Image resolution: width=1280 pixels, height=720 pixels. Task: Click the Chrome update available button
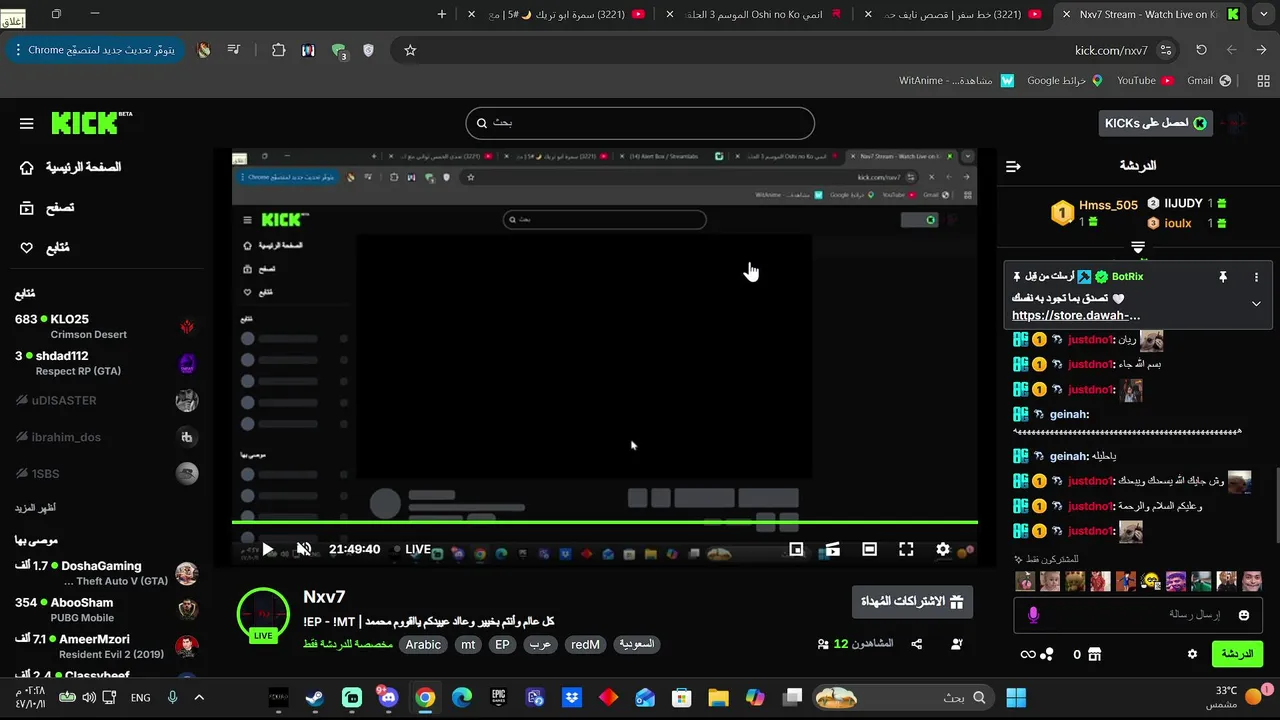pos(95,50)
